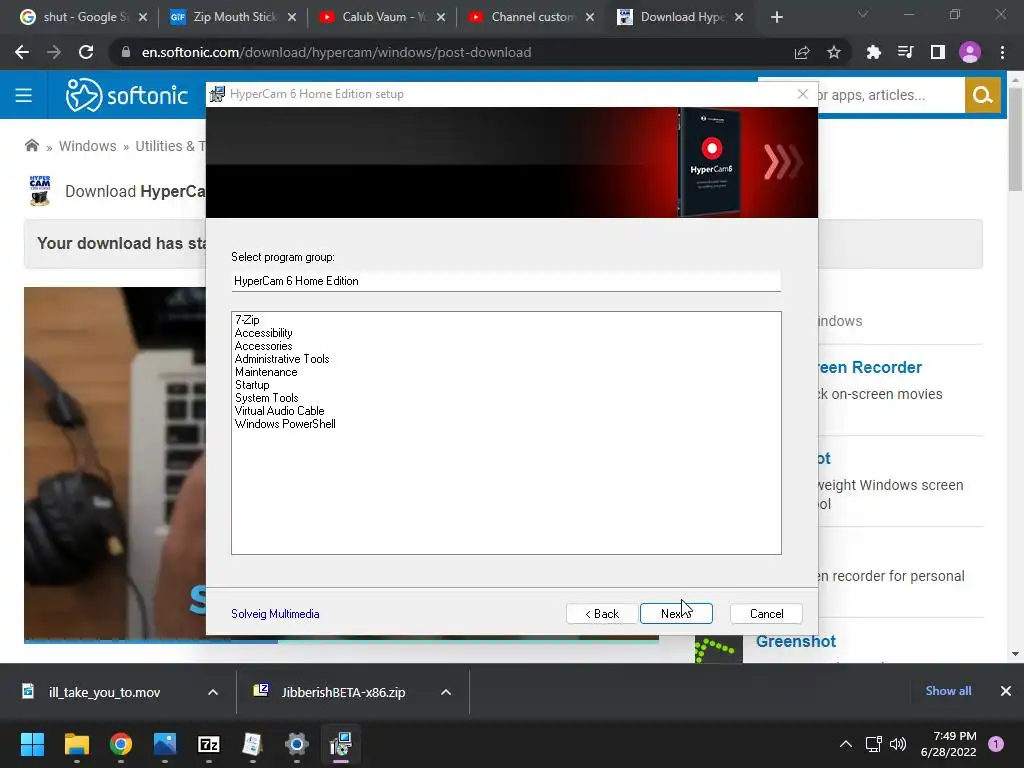Image resolution: width=1024 pixels, height=768 pixels.
Task: Open the Windows Start menu
Action: click(32, 744)
